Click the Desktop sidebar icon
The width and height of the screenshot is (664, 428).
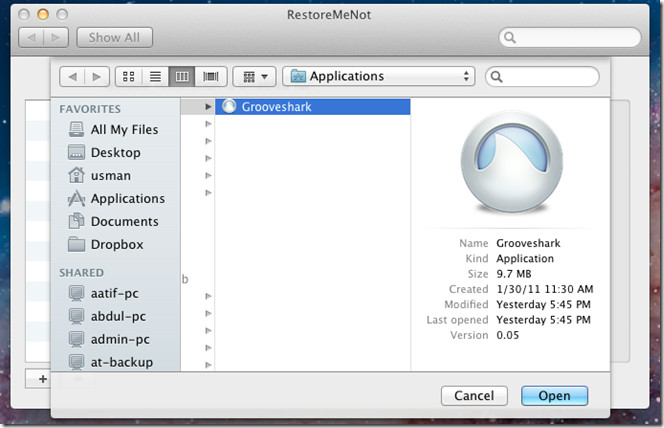click(x=76, y=152)
